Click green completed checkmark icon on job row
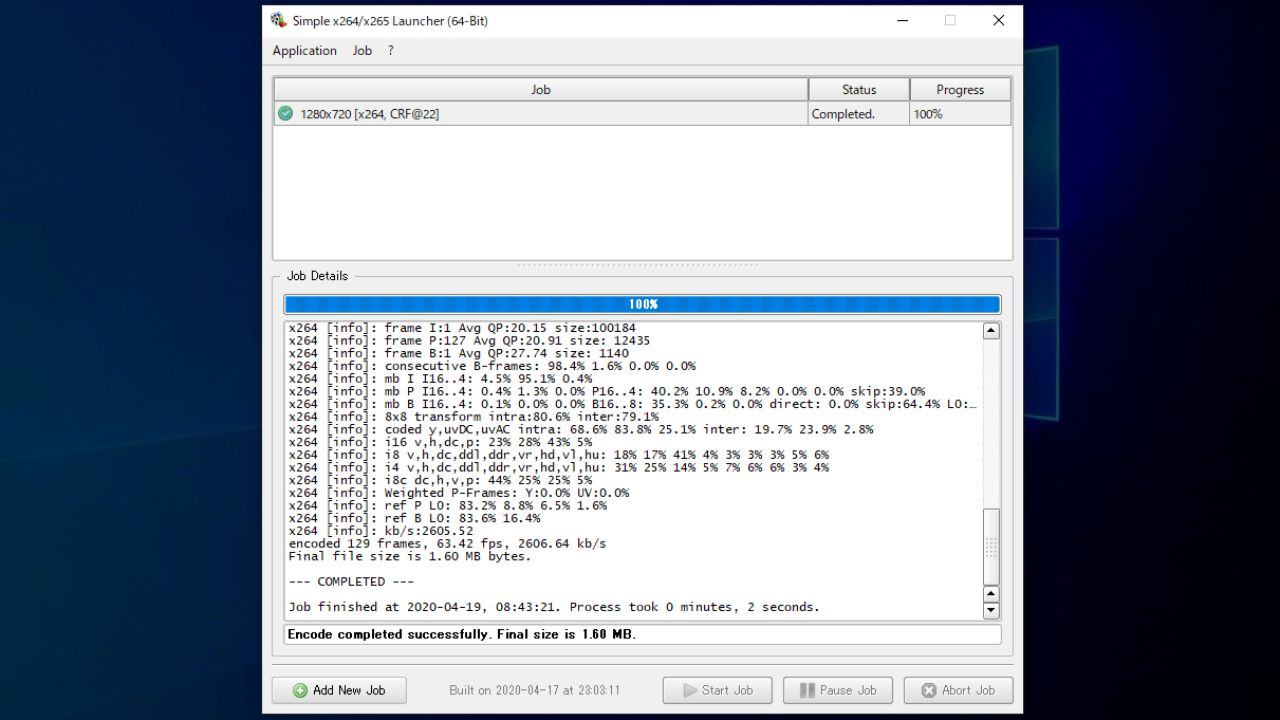 [x=285, y=114]
